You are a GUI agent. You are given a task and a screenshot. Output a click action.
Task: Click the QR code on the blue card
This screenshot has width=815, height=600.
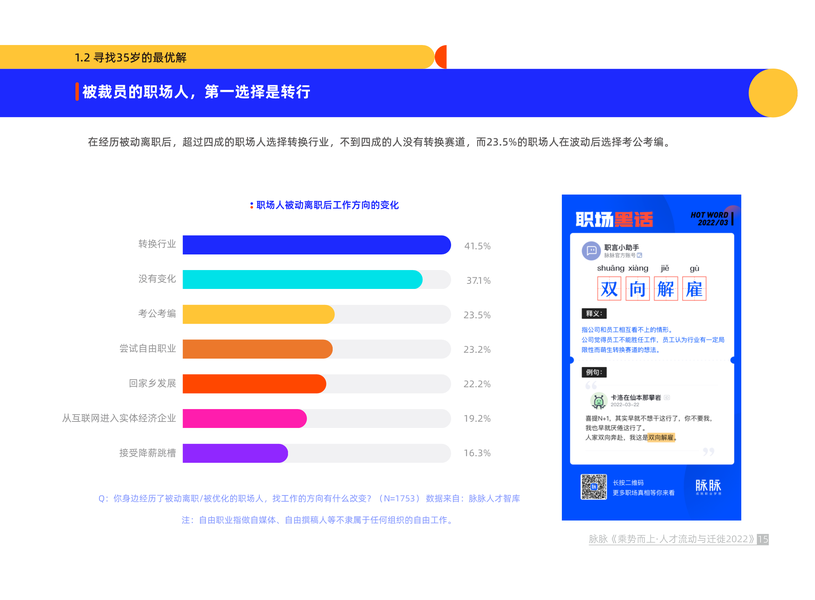point(593,487)
